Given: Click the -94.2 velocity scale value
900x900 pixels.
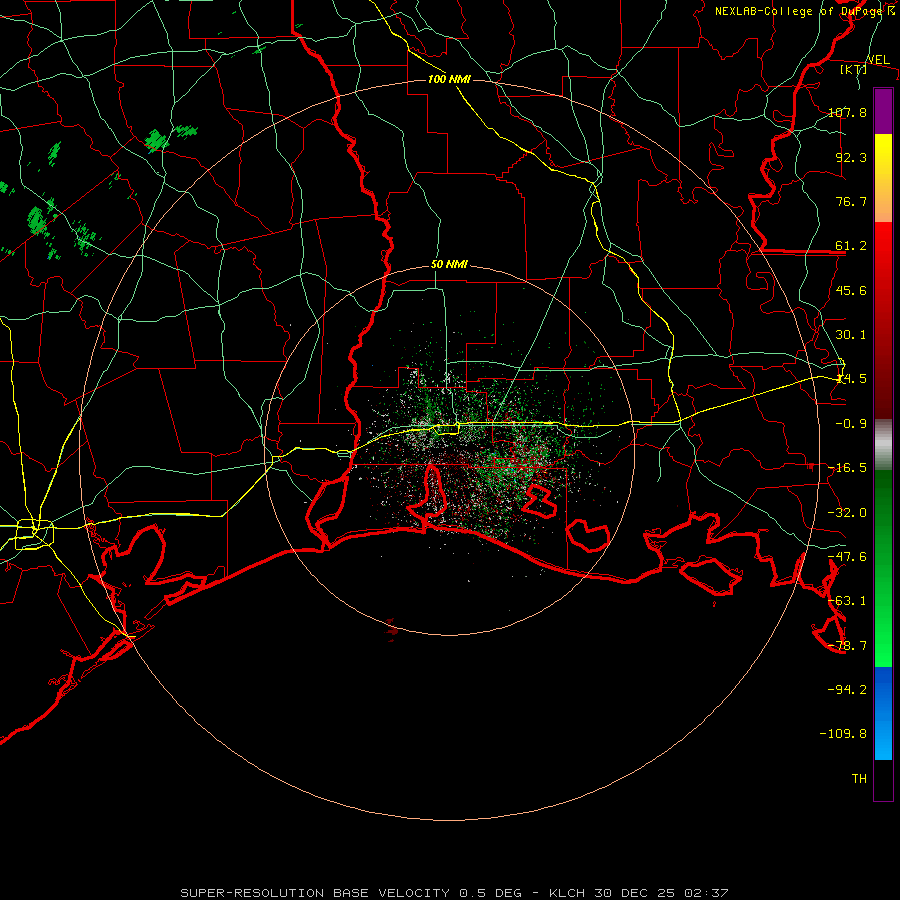Looking at the screenshot, I should click(x=847, y=689).
